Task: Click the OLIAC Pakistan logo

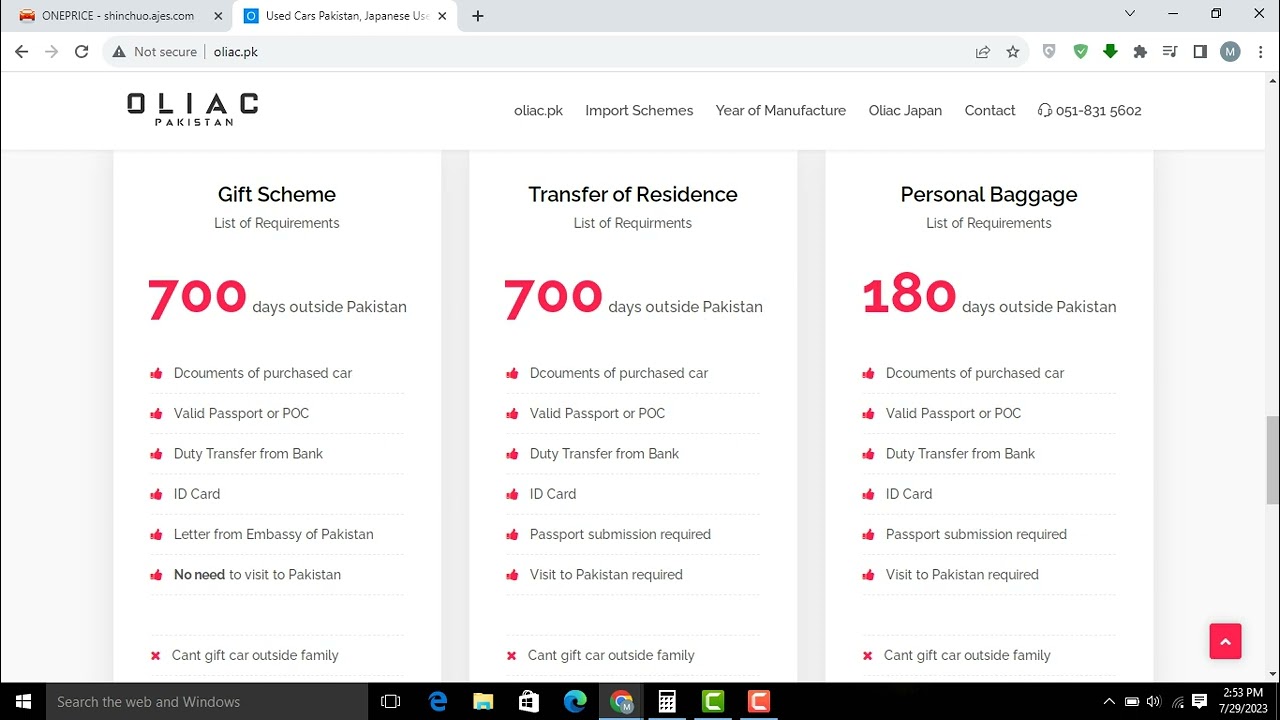Action: 193,109
